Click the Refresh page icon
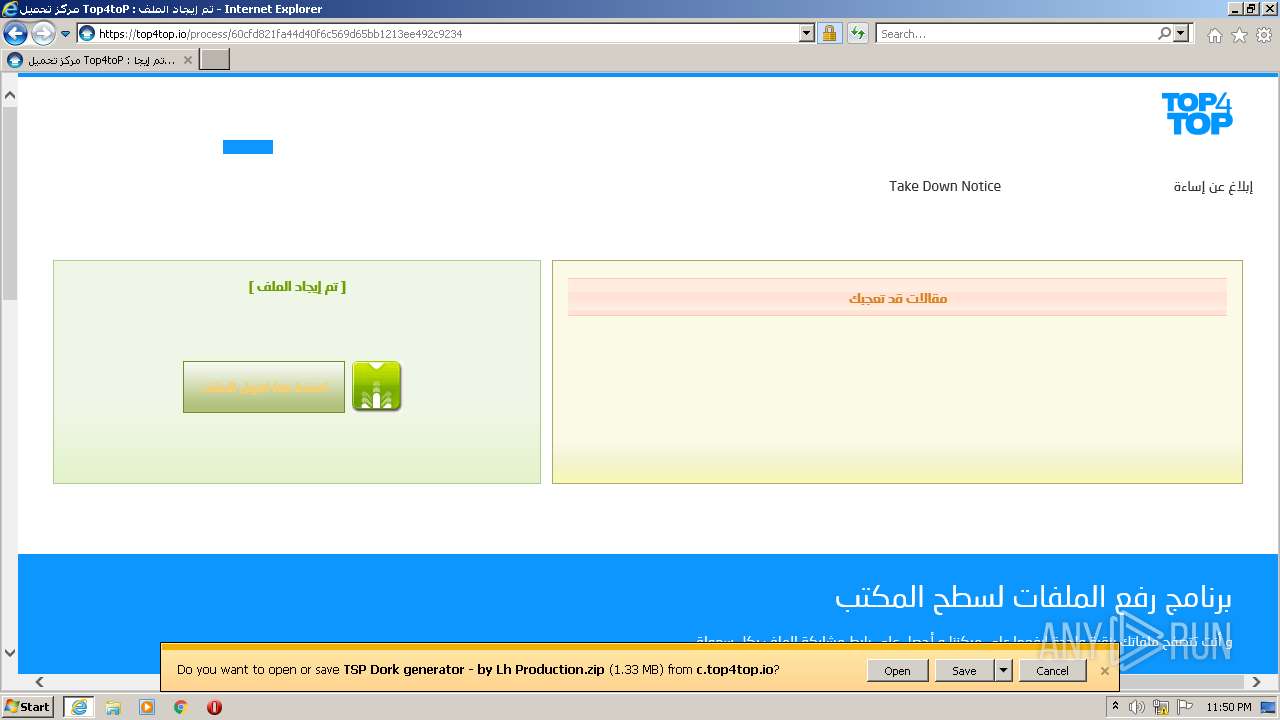Image resolution: width=1280 pixels, height=720 pixels. (x=857, y=33)
